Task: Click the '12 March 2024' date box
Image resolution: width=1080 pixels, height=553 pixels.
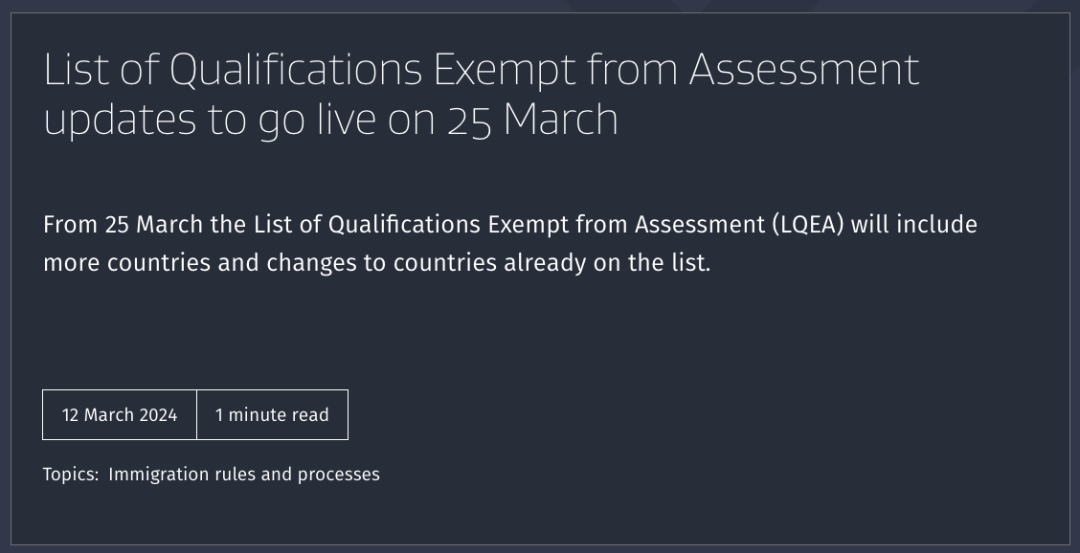Action: [x=119, y=415]
